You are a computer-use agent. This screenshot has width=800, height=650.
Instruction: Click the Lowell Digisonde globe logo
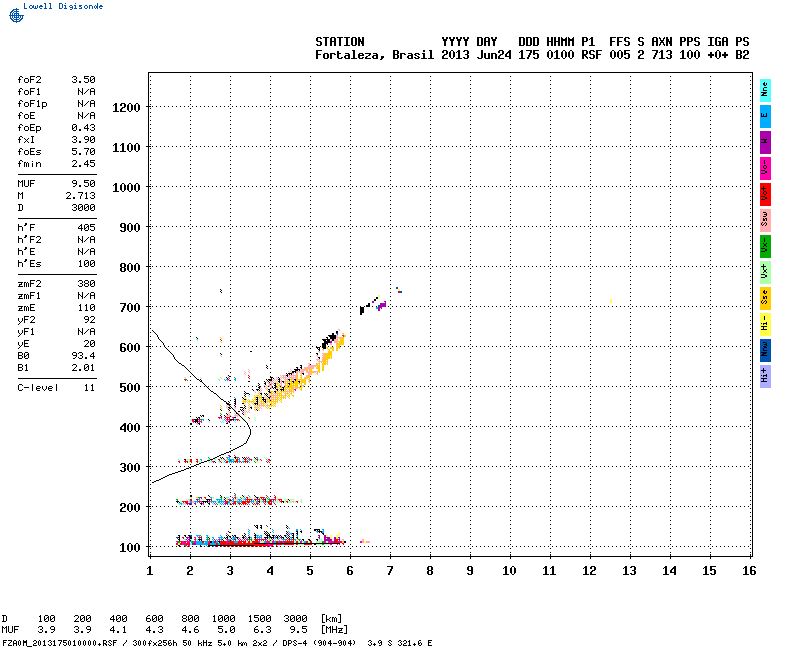click(x=16, y=15)
